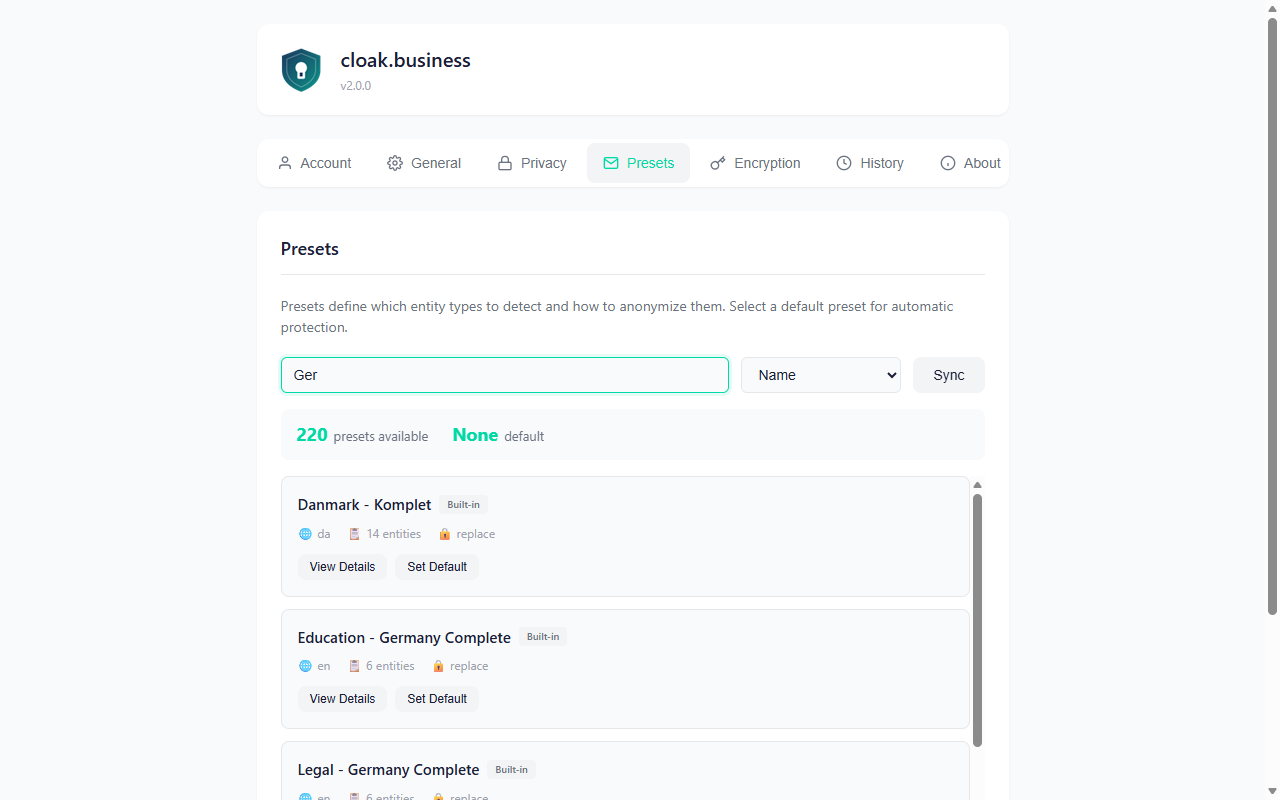The width and height of the screenshot is (1280, 800).
Task: Click the cloak.business shield logo
Action: 301,70
